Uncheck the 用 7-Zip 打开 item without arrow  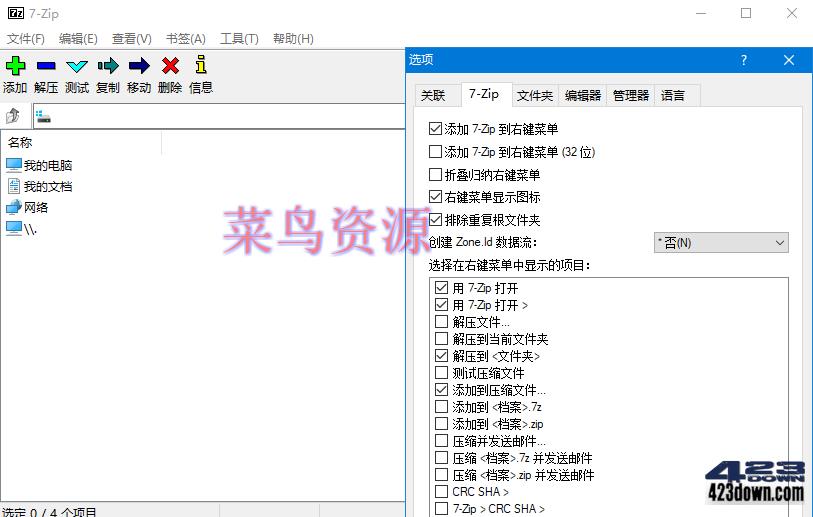point(441,287)
